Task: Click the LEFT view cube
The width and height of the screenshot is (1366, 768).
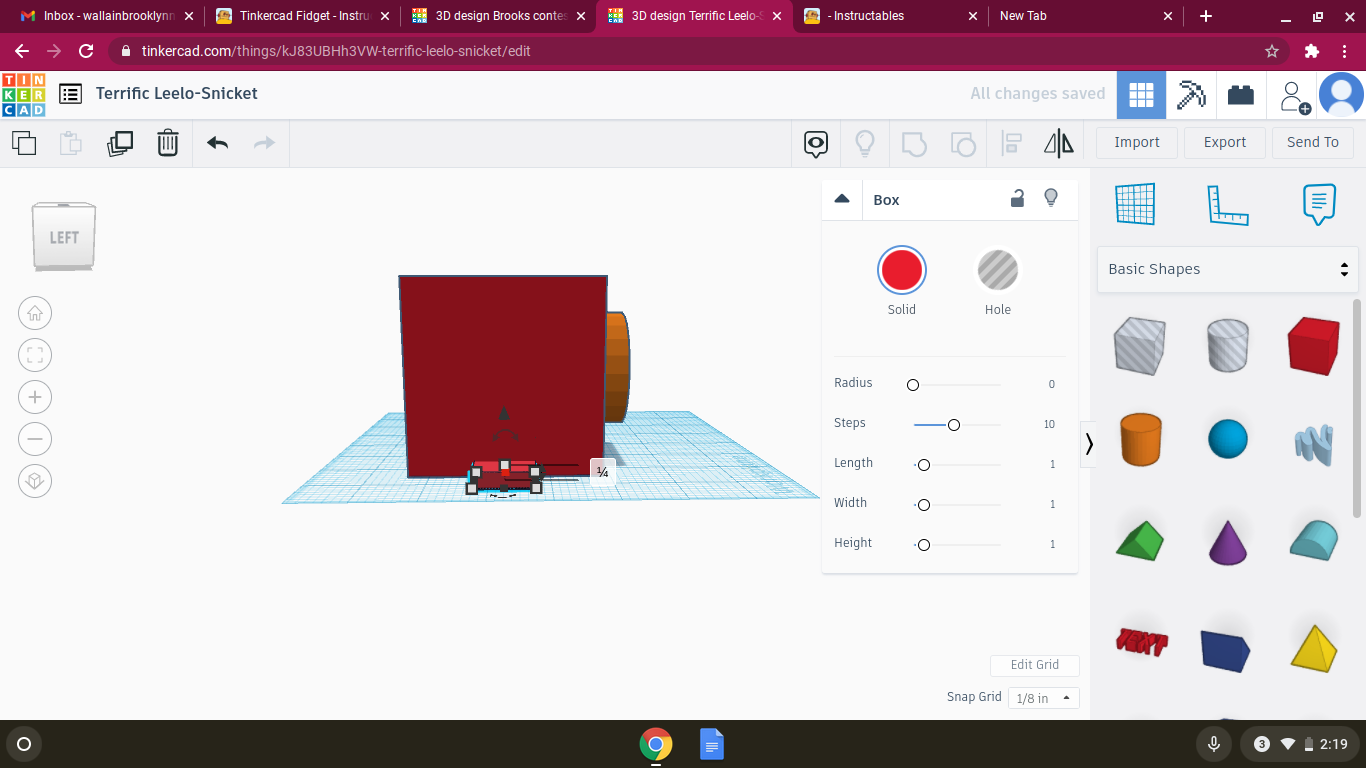Action: coord(64,237)
